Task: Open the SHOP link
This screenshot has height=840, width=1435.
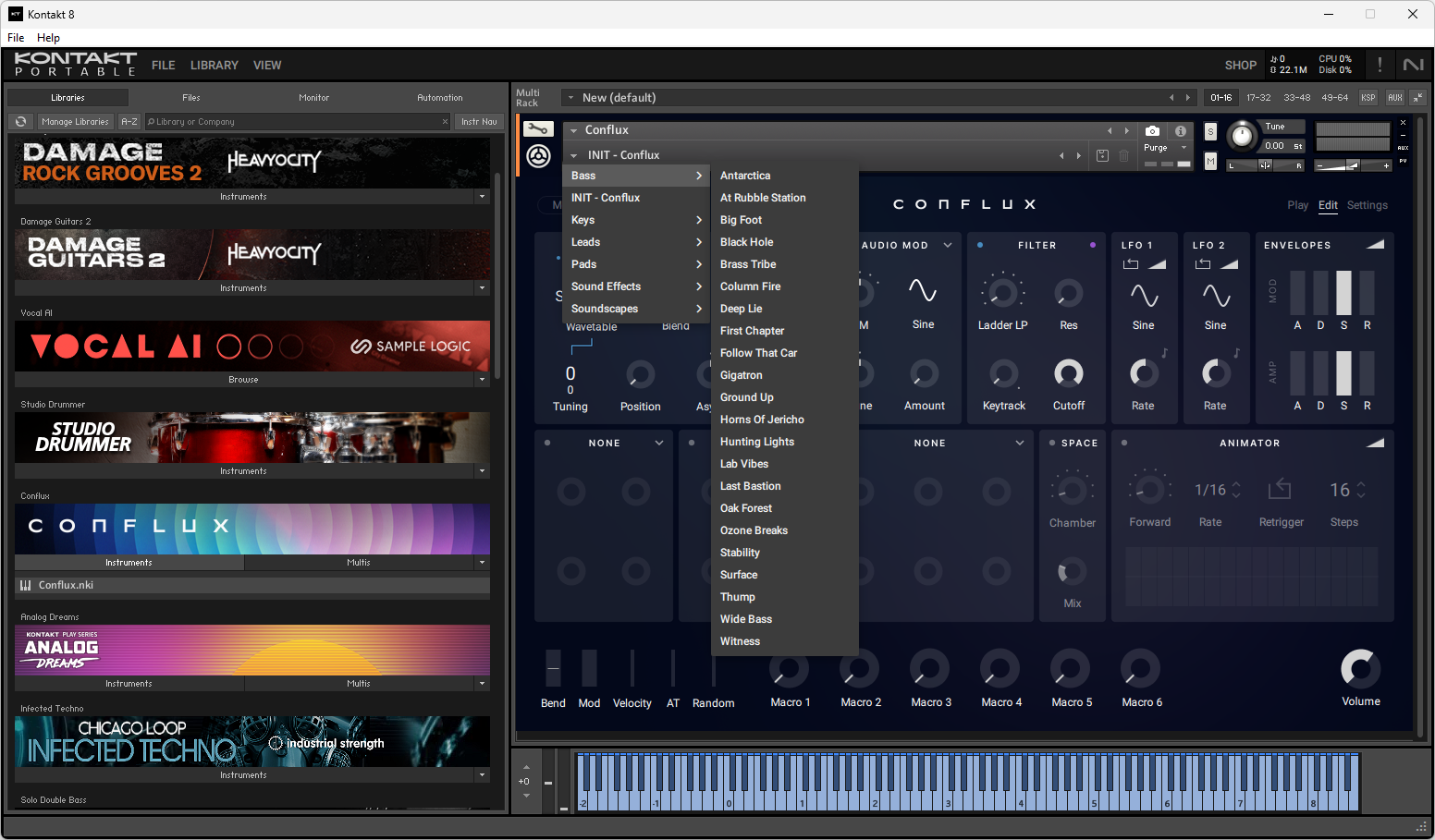Action: point(1240,66)
